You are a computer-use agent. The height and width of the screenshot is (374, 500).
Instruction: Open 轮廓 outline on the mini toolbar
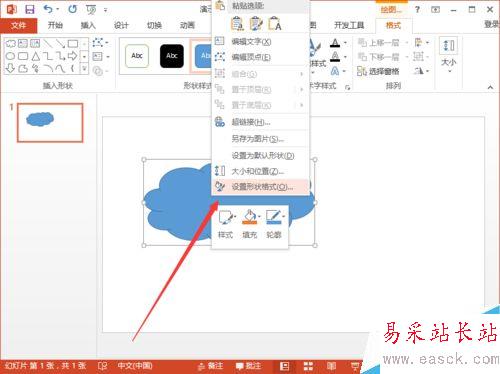(274, 224)
